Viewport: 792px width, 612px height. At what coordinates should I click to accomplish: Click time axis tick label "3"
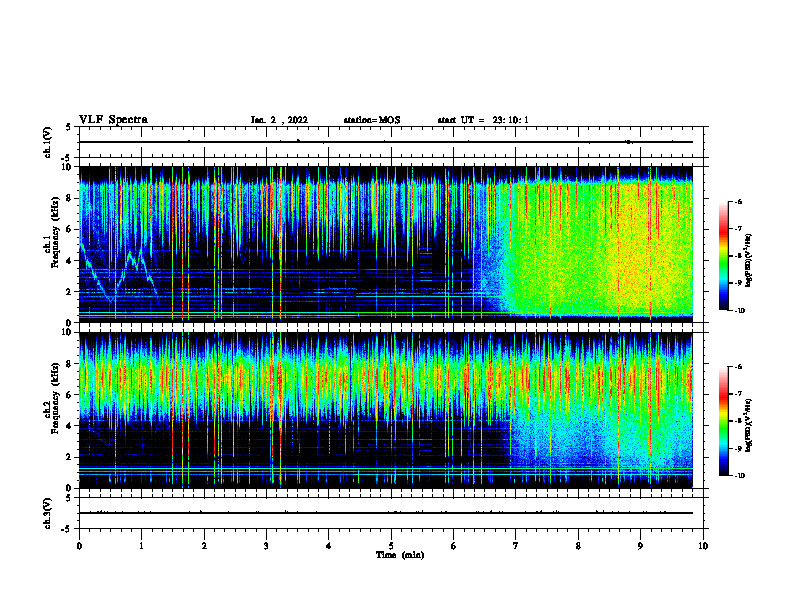coord(266,546)
